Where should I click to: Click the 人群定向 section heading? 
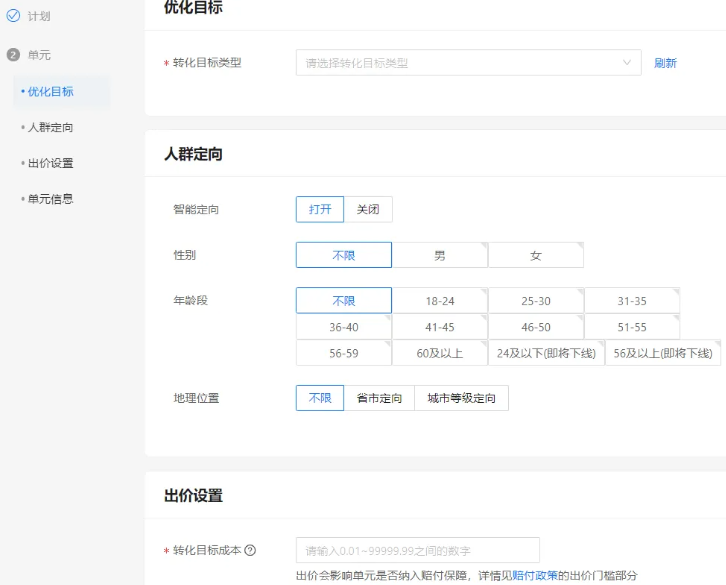[x=194, y=154]
